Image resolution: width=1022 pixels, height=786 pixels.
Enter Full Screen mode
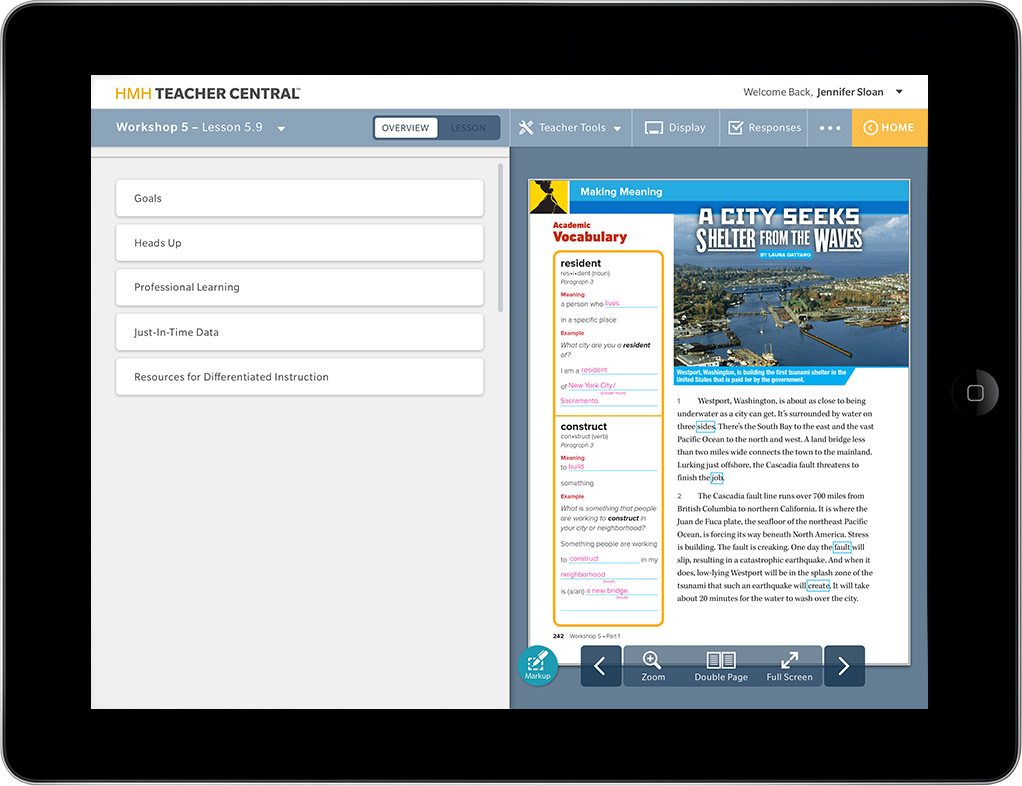(x=789, y=666)
